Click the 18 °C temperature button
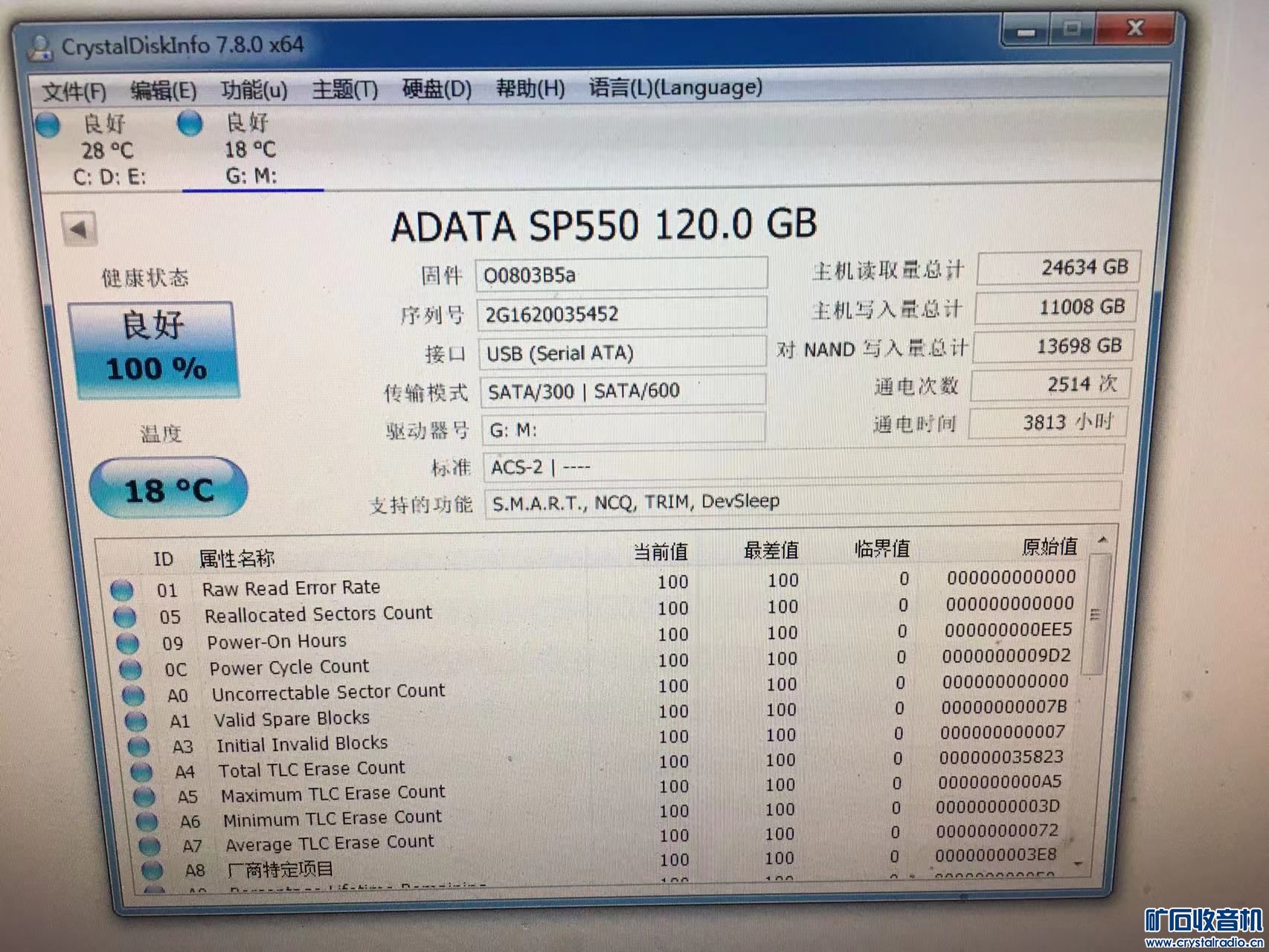The height and width of the screenshot is (952, 1269). [x=168, y=489]
